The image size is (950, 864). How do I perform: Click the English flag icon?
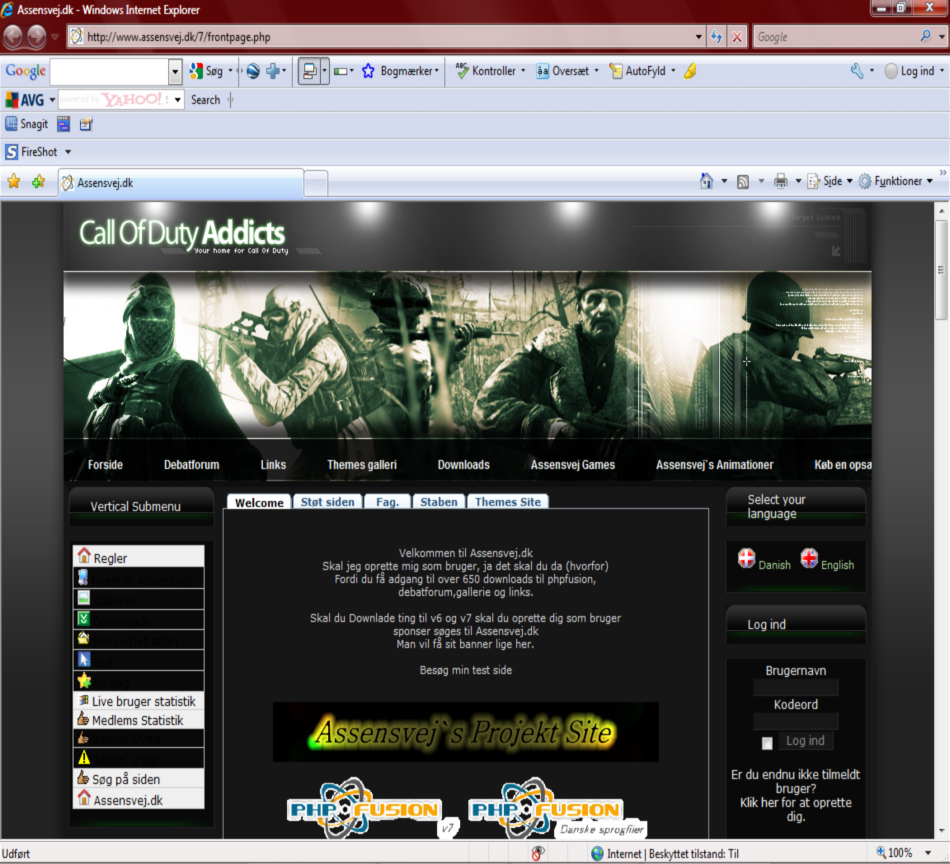[x=809, y=558]
